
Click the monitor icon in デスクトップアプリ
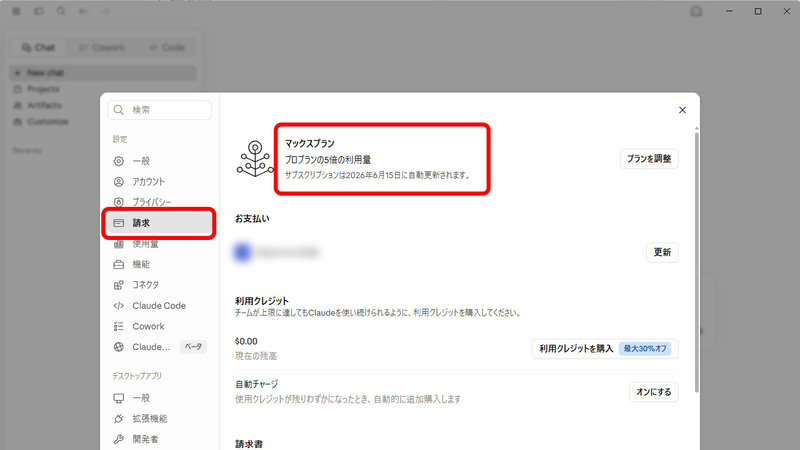(119, 398)
